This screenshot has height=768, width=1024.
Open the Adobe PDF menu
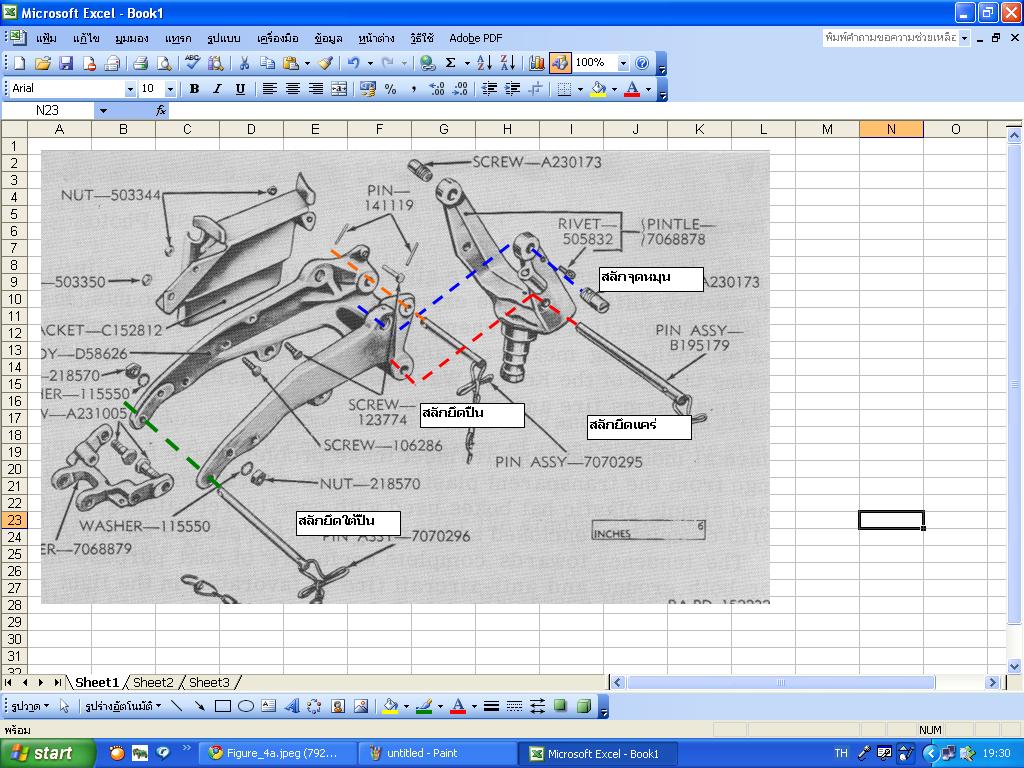[x=475, y=38]
